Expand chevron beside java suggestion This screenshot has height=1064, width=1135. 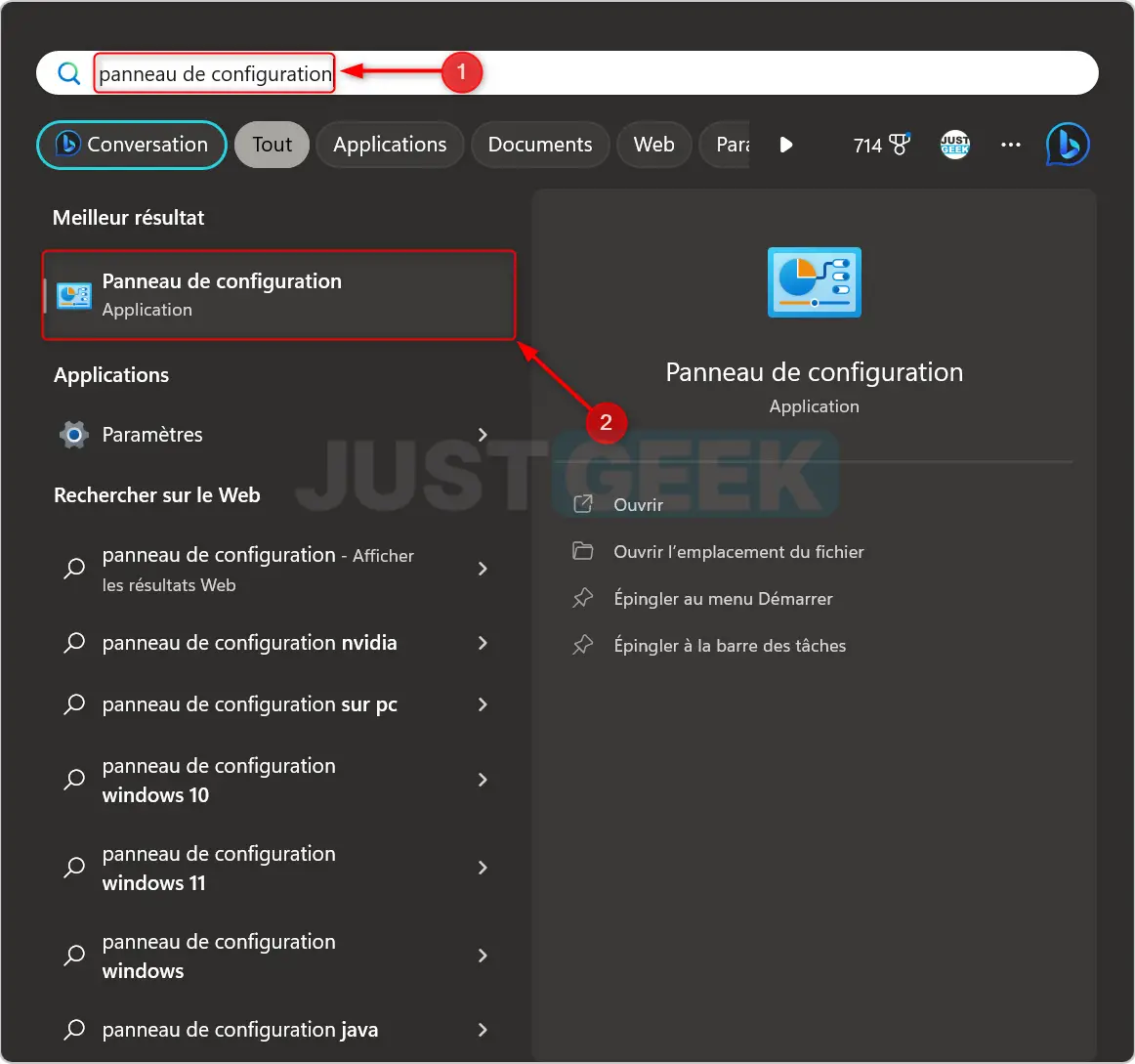point(483,1030)
